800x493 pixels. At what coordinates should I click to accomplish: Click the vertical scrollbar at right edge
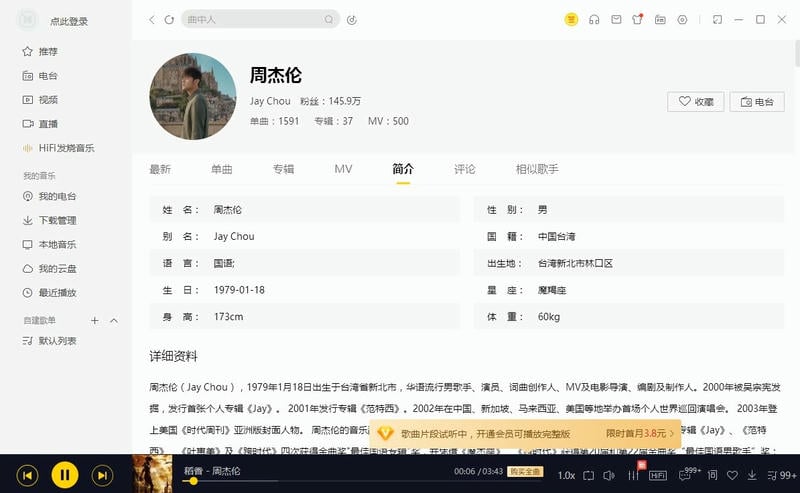797,54
